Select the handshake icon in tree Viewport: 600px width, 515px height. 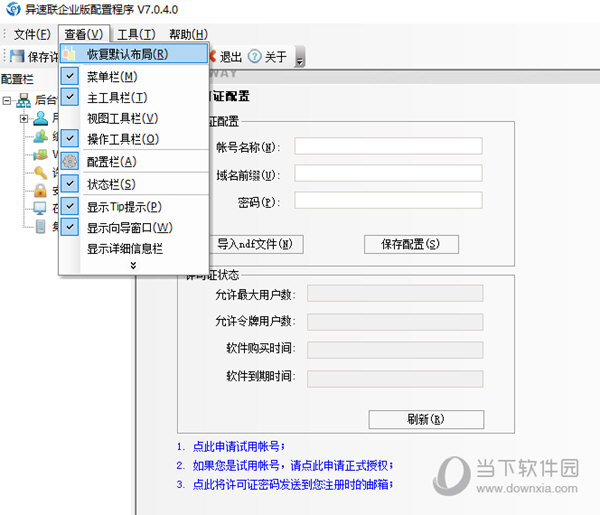tap(40, 155)
